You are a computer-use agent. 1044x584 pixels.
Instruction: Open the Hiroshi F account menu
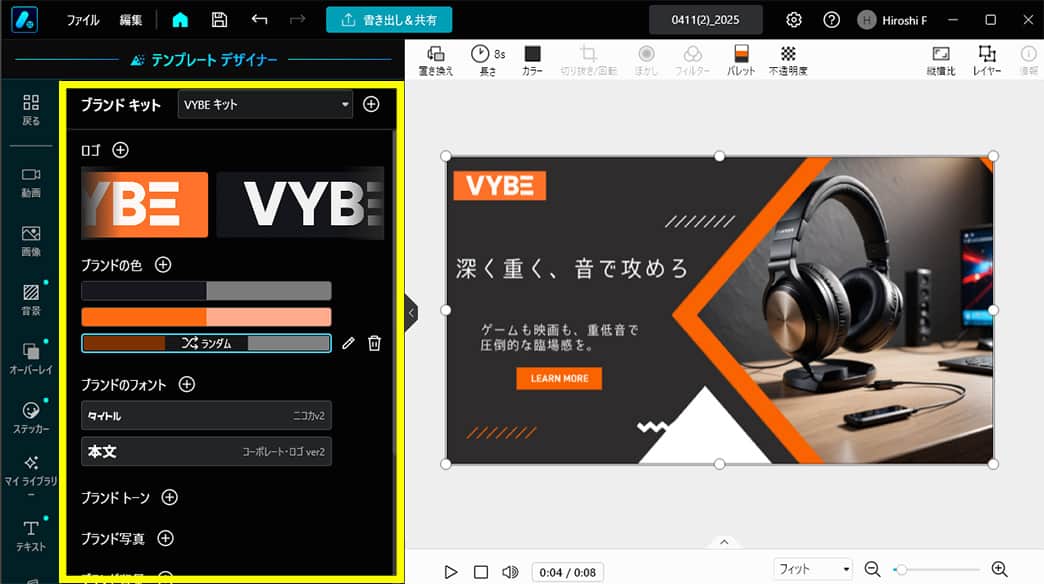pyautogui.click(x=892, y=20)
